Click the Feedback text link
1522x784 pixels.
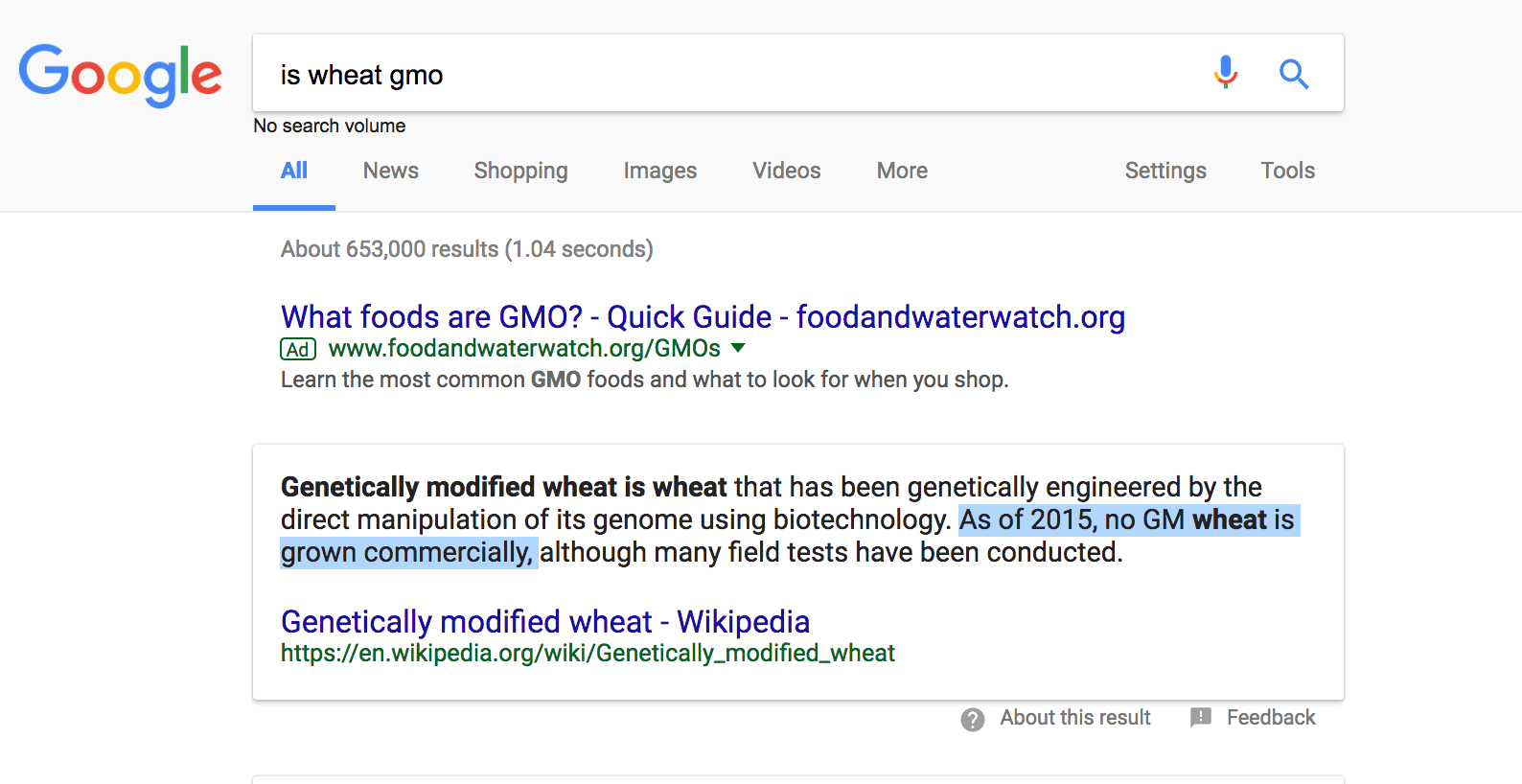(1270, 718)
